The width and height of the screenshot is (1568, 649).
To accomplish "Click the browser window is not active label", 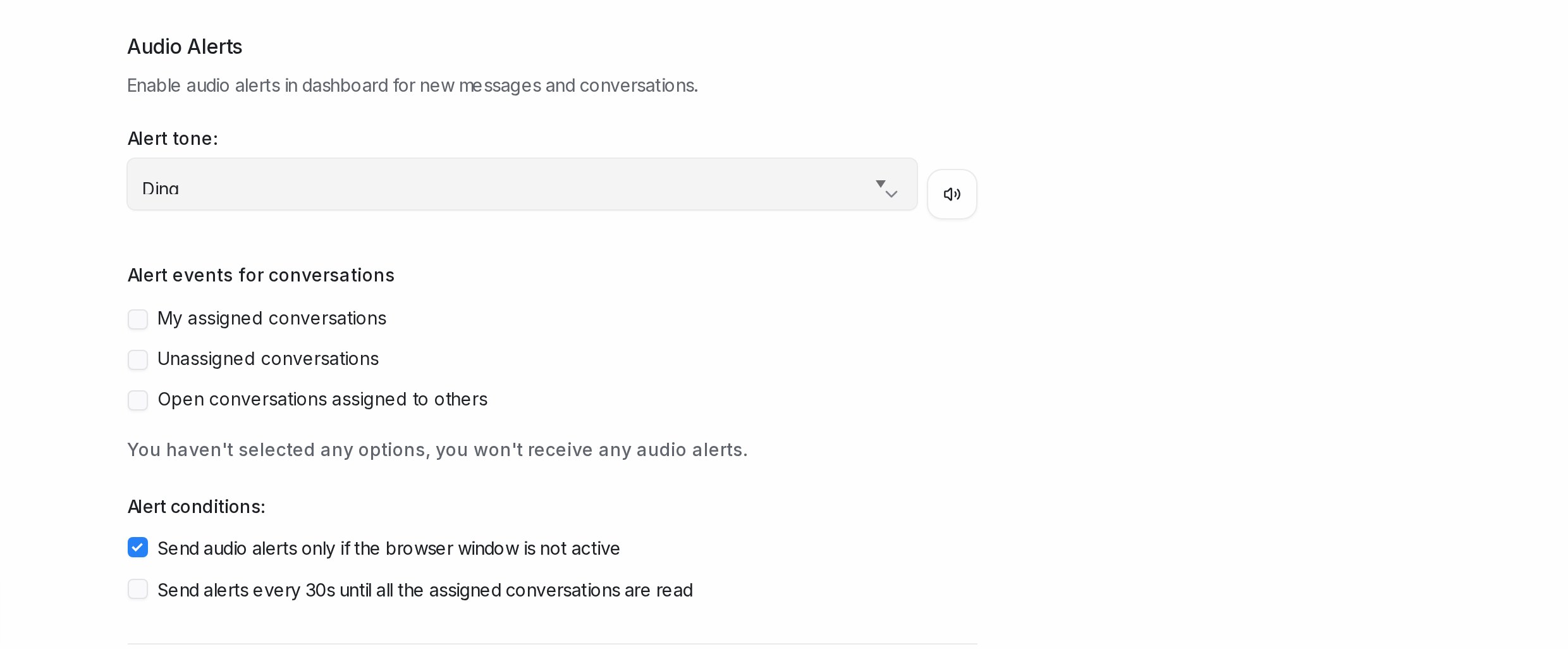I will point(388,548).
